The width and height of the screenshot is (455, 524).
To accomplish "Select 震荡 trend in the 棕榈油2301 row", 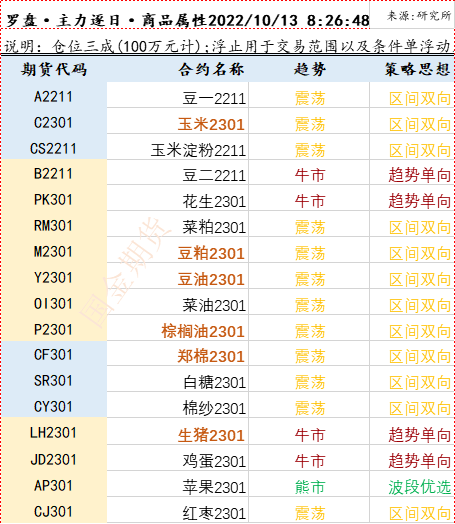I will pyautogui.click(x=310, y=332).
